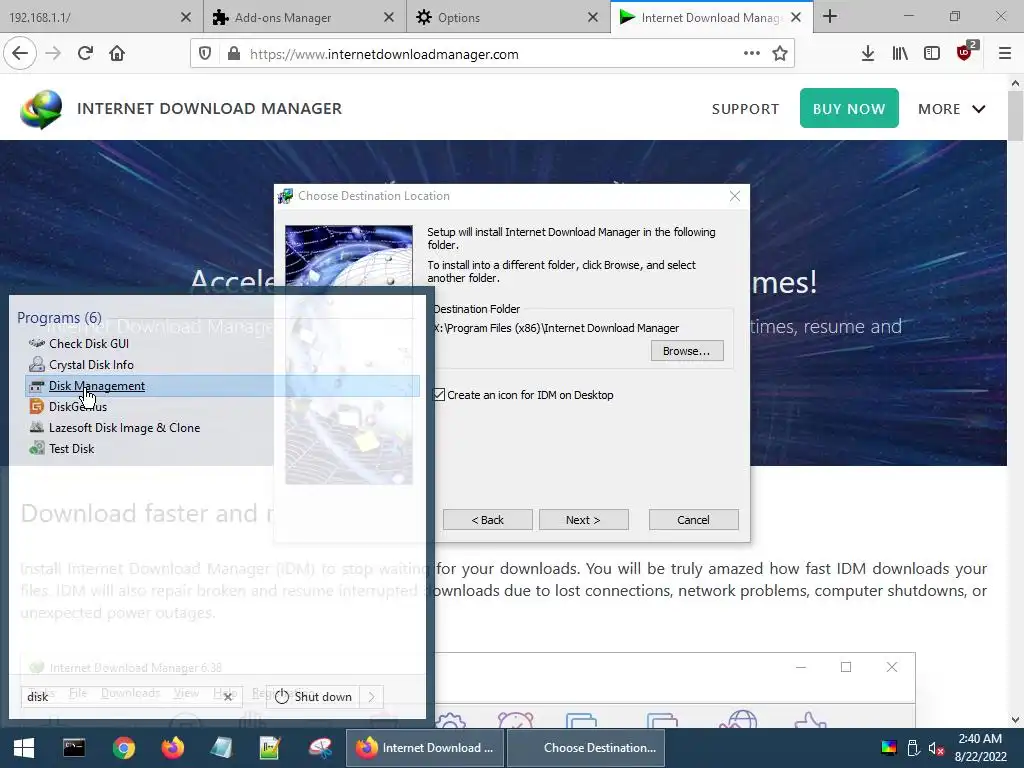
Task: Click the USB device tray icon
Action: click(x=914, y=748)
